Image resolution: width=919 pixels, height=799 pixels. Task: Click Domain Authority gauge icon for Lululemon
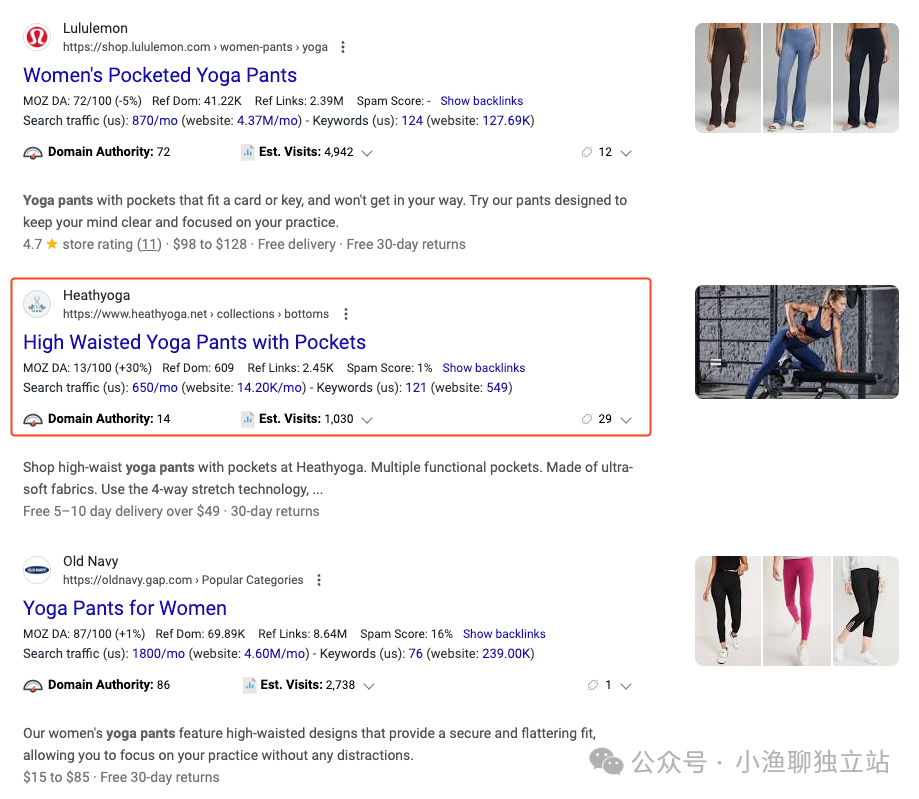click(x=33, y=153)
